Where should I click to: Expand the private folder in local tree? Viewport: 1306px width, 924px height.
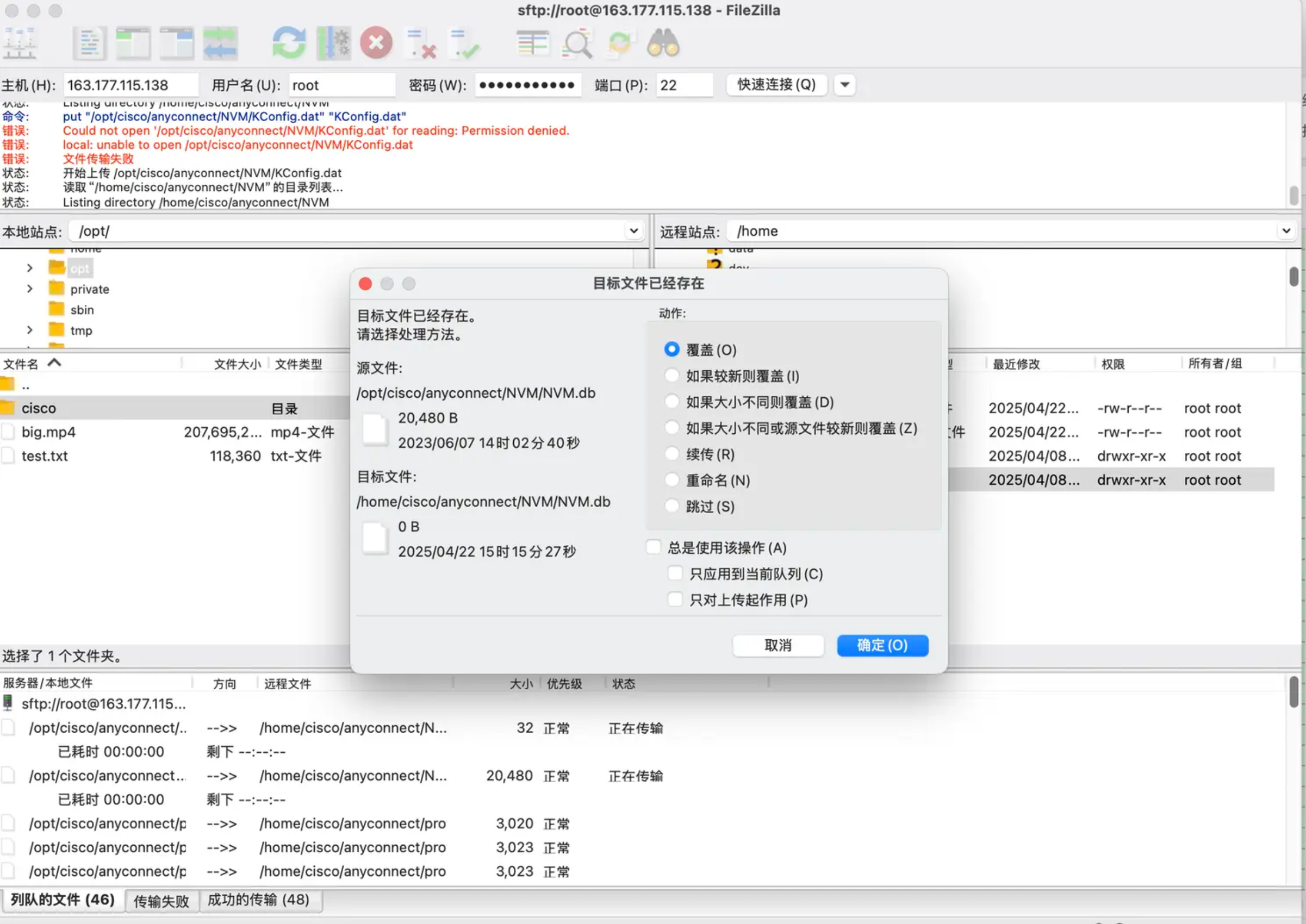29,289
